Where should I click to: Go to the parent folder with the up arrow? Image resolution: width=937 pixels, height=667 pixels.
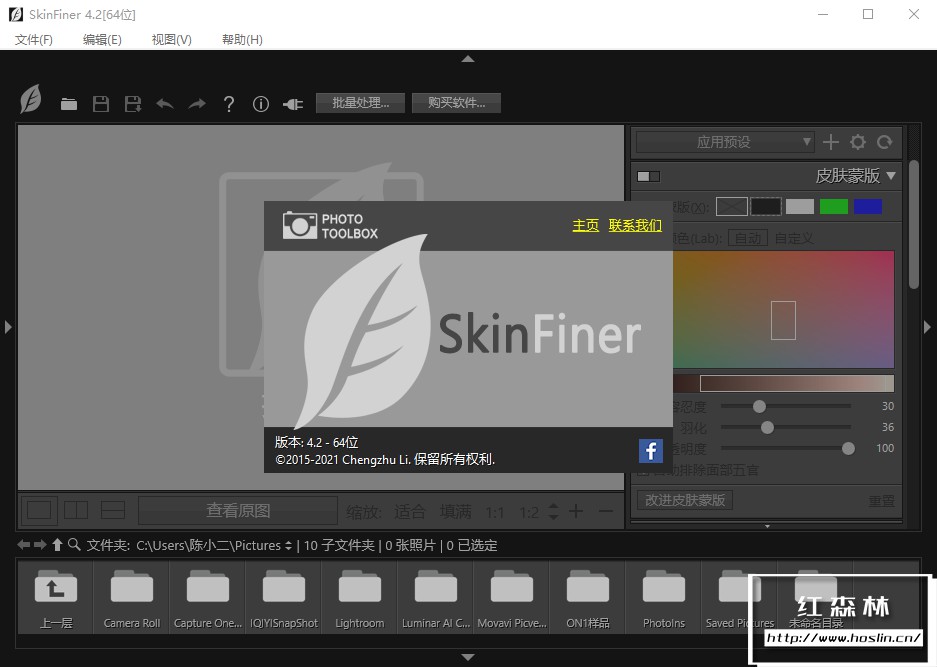coord(57,544)
